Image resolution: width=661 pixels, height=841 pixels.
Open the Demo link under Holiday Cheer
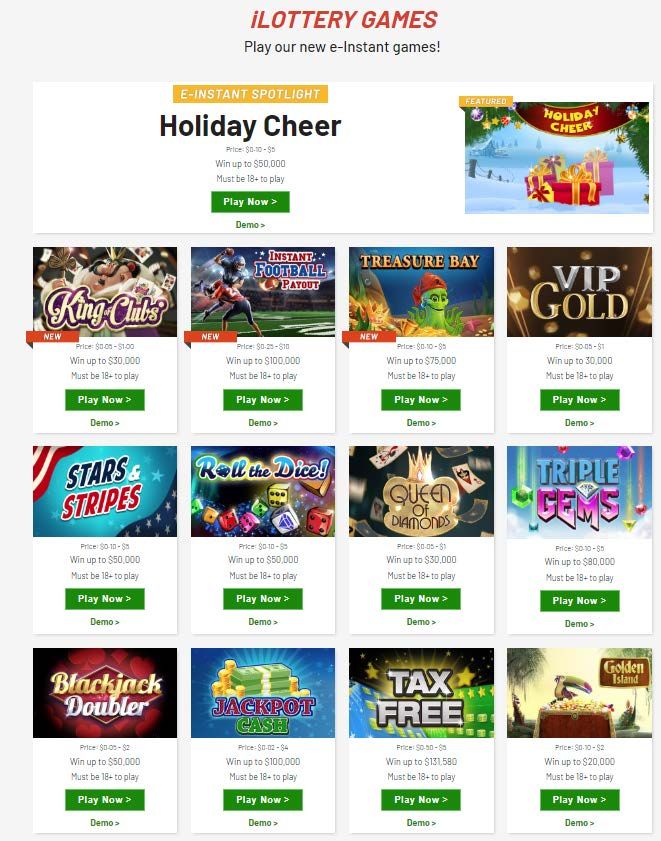coord(250,225)
